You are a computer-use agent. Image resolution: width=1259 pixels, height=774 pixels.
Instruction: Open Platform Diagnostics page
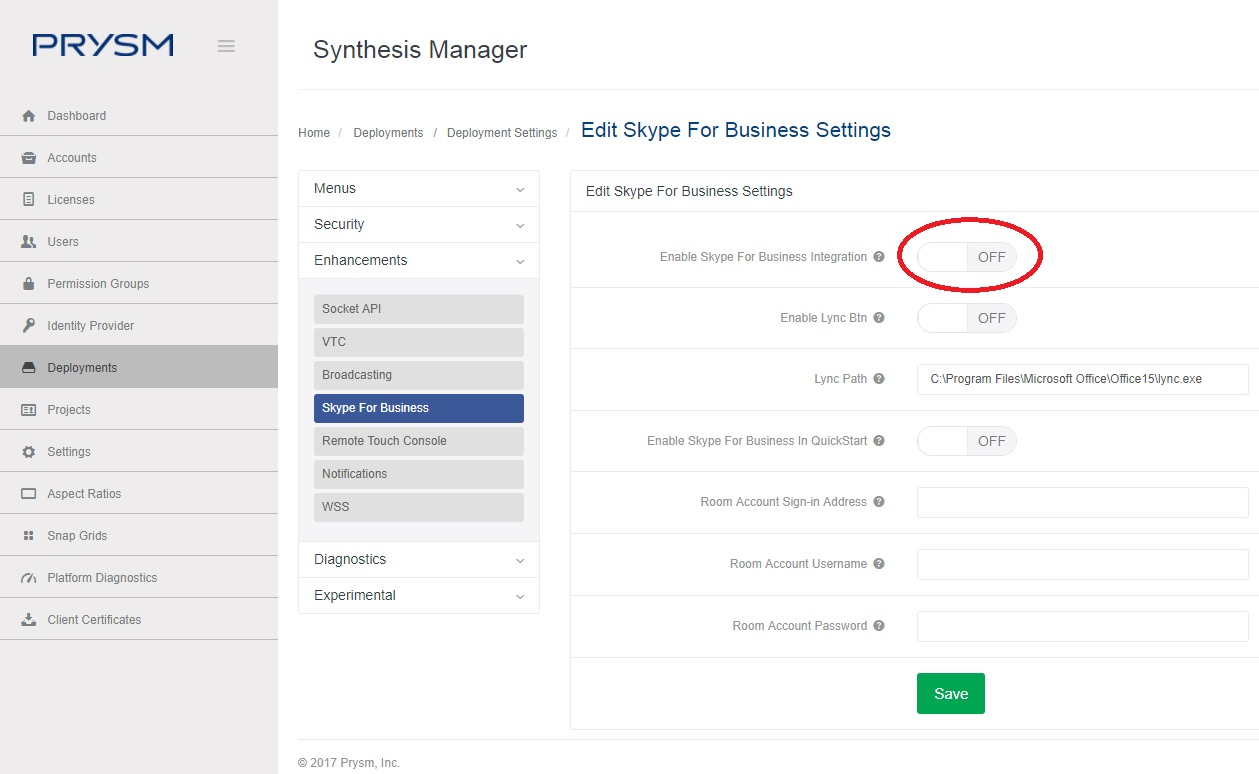tap(139, 578)
